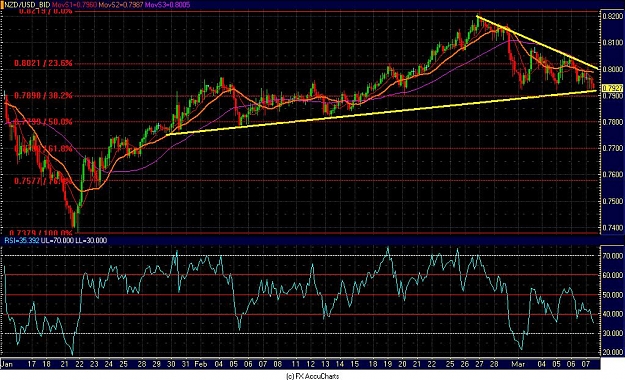Click date 29 on the time axis

[x=157, y=364]
